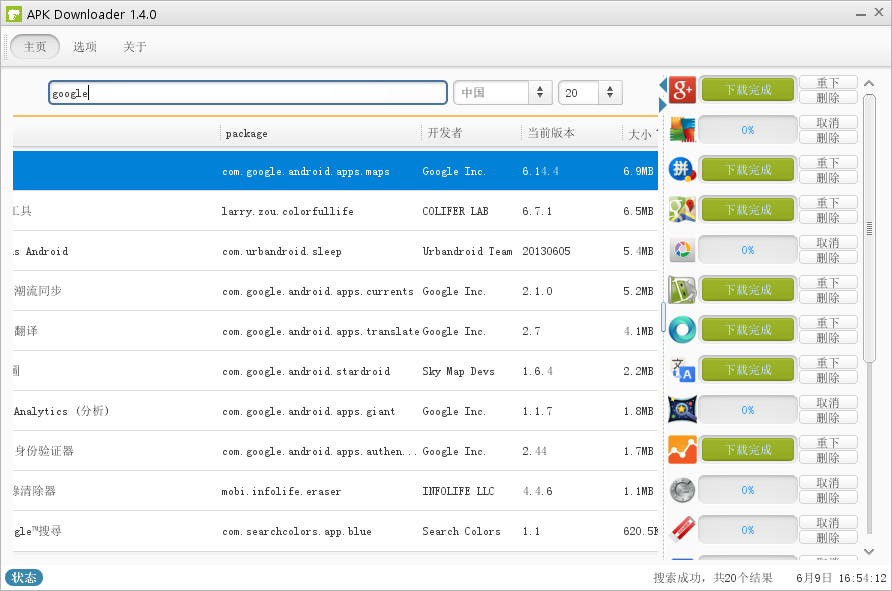Select the com.google.android.apps.maps row
The height and width of the screenshot is (591, 892).
(x=335, y=171)
